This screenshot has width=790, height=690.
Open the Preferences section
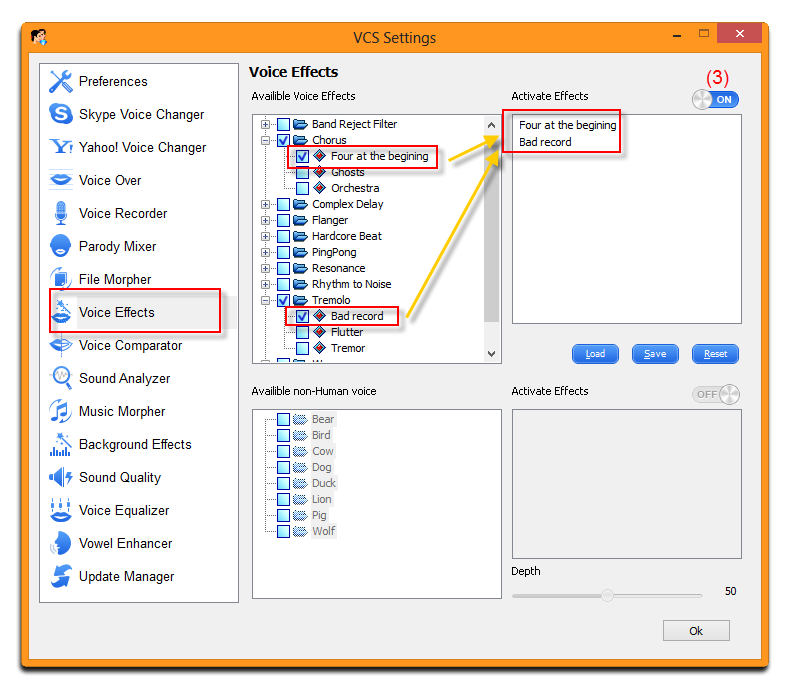tap(112, 82)
